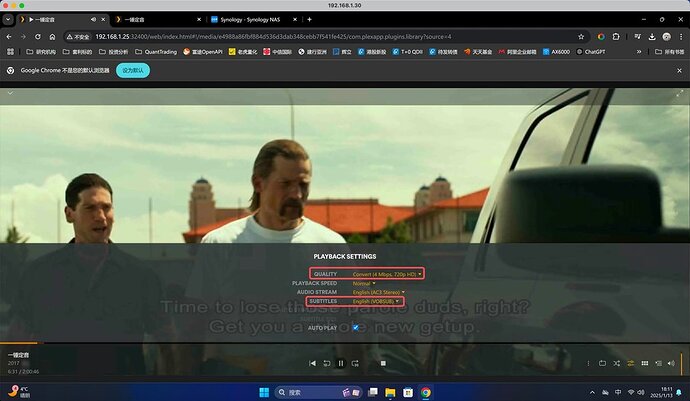The height and width of the screenshot is (401, 690).
Task: Bookmark this page with the star icon
Action: [x=581, y=37]
